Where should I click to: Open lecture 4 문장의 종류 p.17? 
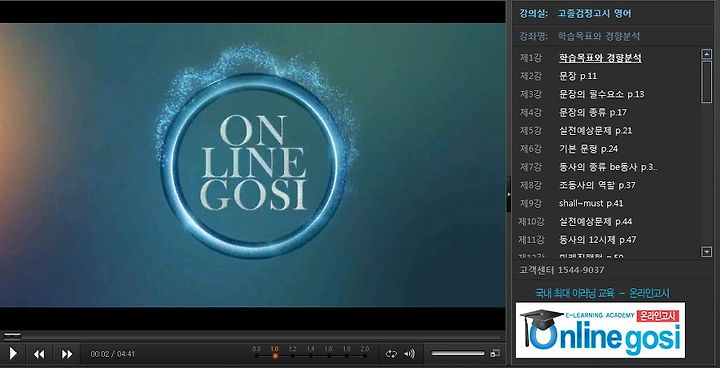(x=592, y=112)
